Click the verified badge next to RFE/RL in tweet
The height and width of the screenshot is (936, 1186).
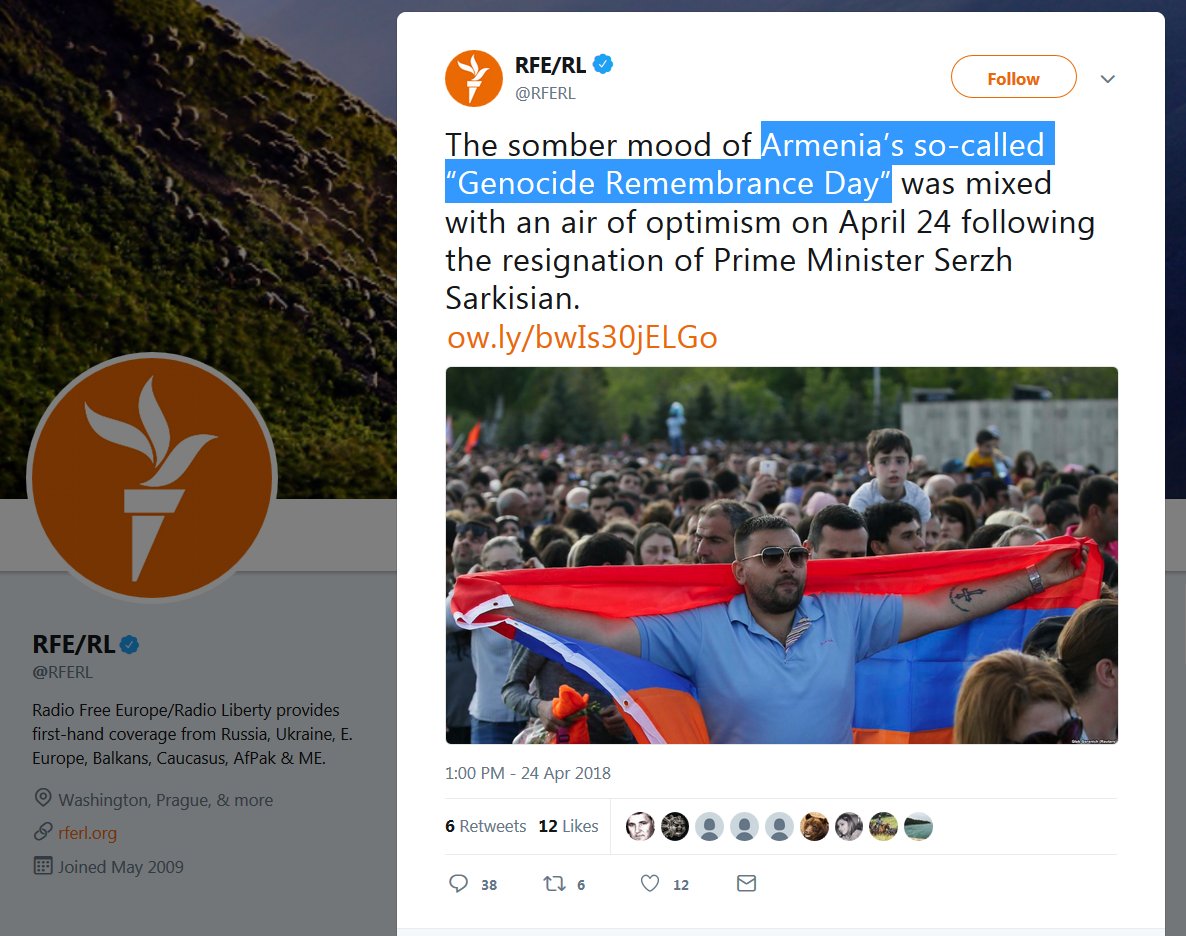[x=603, y=65]
